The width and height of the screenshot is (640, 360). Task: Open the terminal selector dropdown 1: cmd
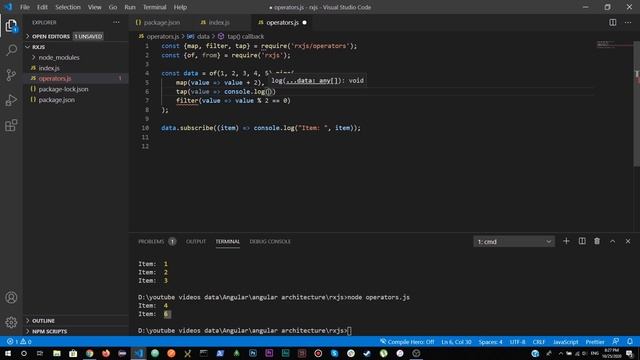(514, 242)
